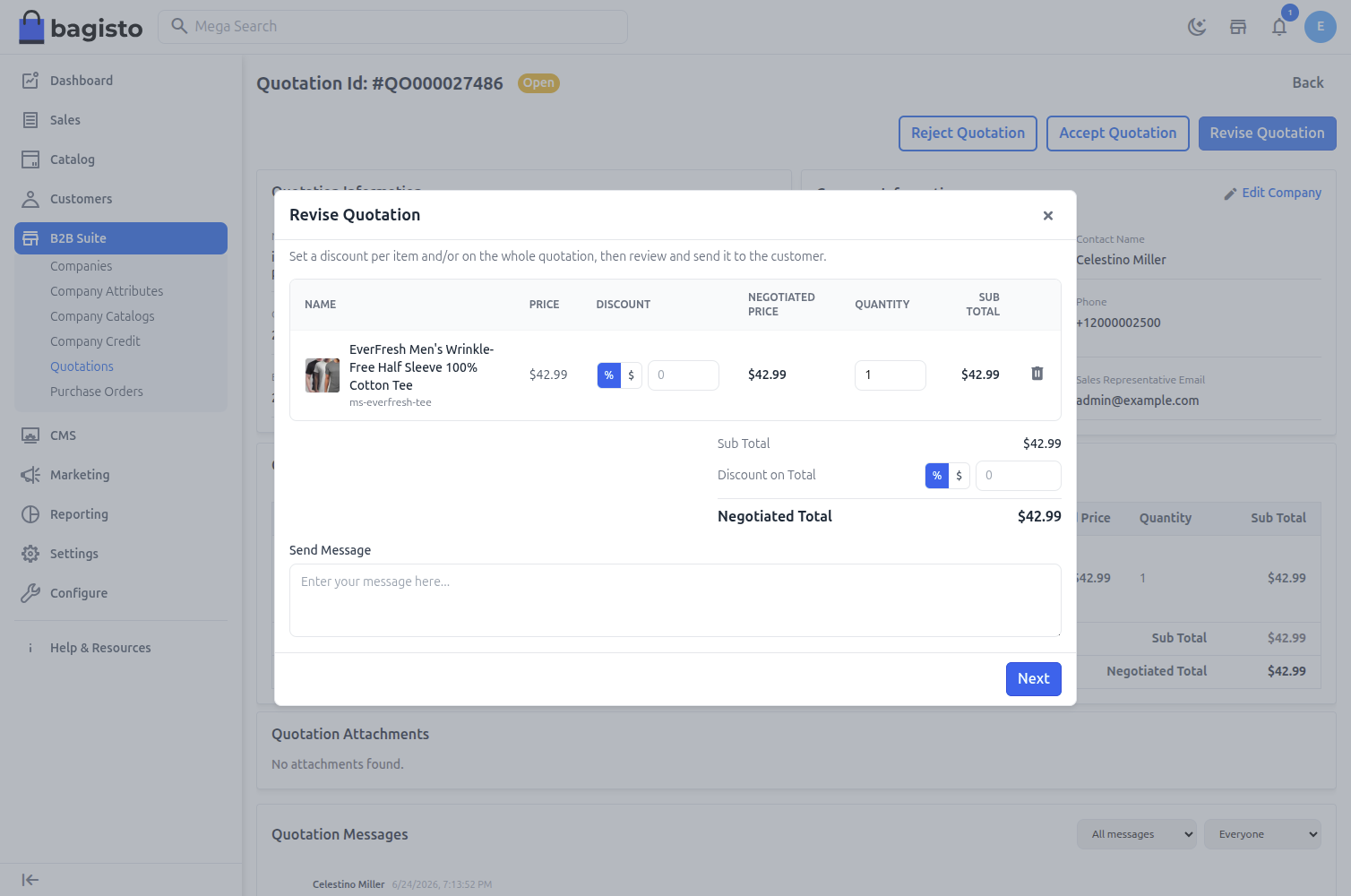
Task: Open Quotations submenu item
Action: pyautogui.click(x=82, y=366)
